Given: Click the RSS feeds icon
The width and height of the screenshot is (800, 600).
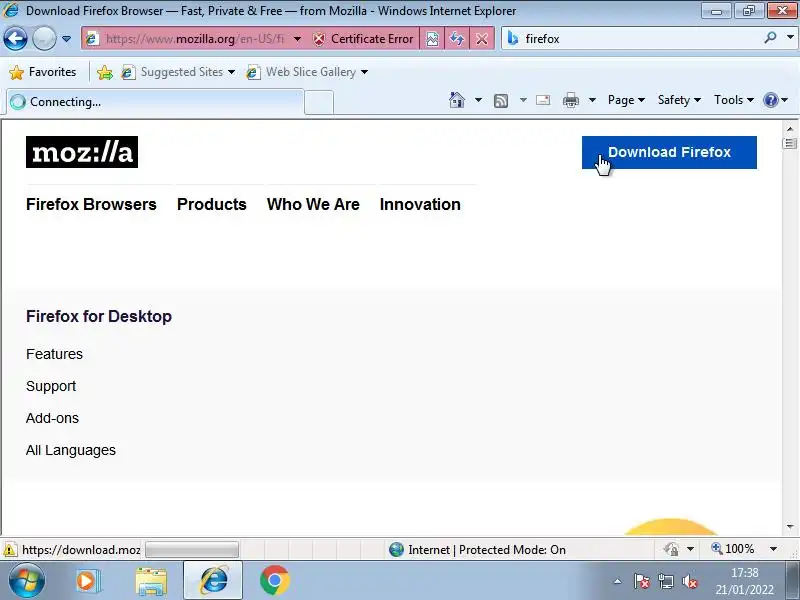Looking at the screenshot, I should (501, 101).
